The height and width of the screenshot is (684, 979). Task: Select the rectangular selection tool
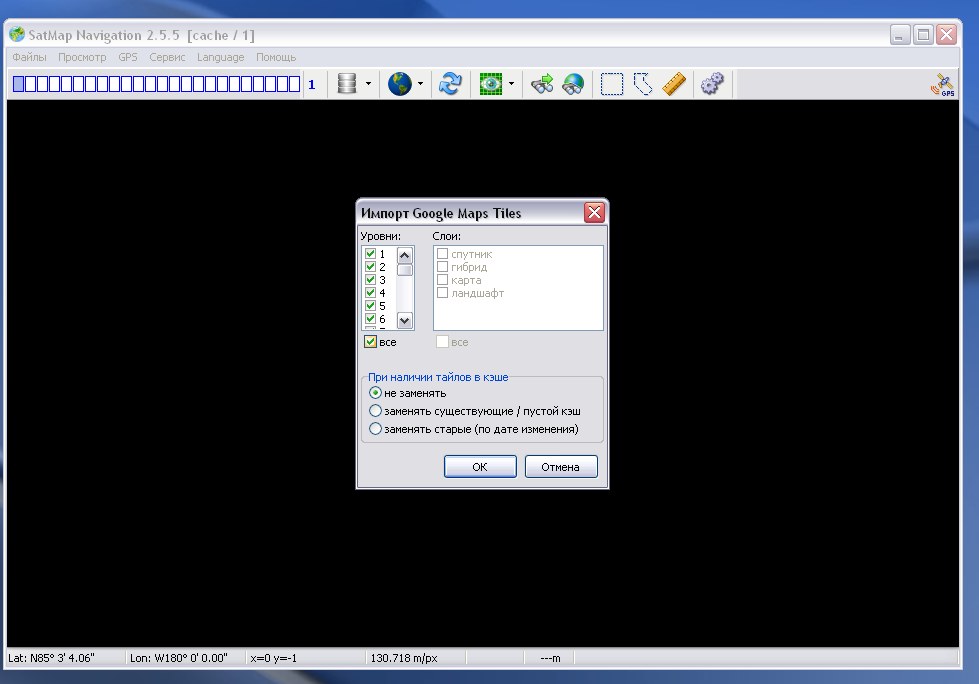(612, 84)
